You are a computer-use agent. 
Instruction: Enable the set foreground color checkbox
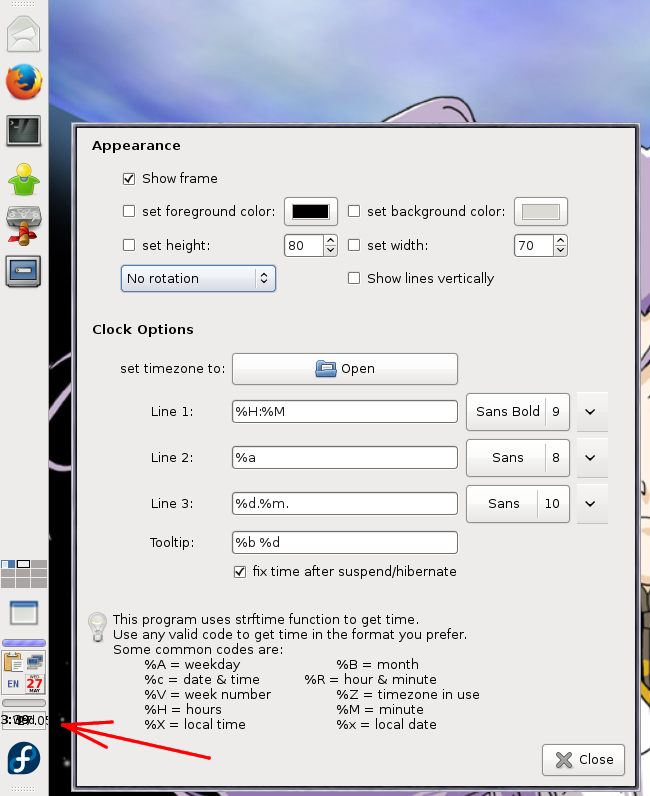[129, 212]
